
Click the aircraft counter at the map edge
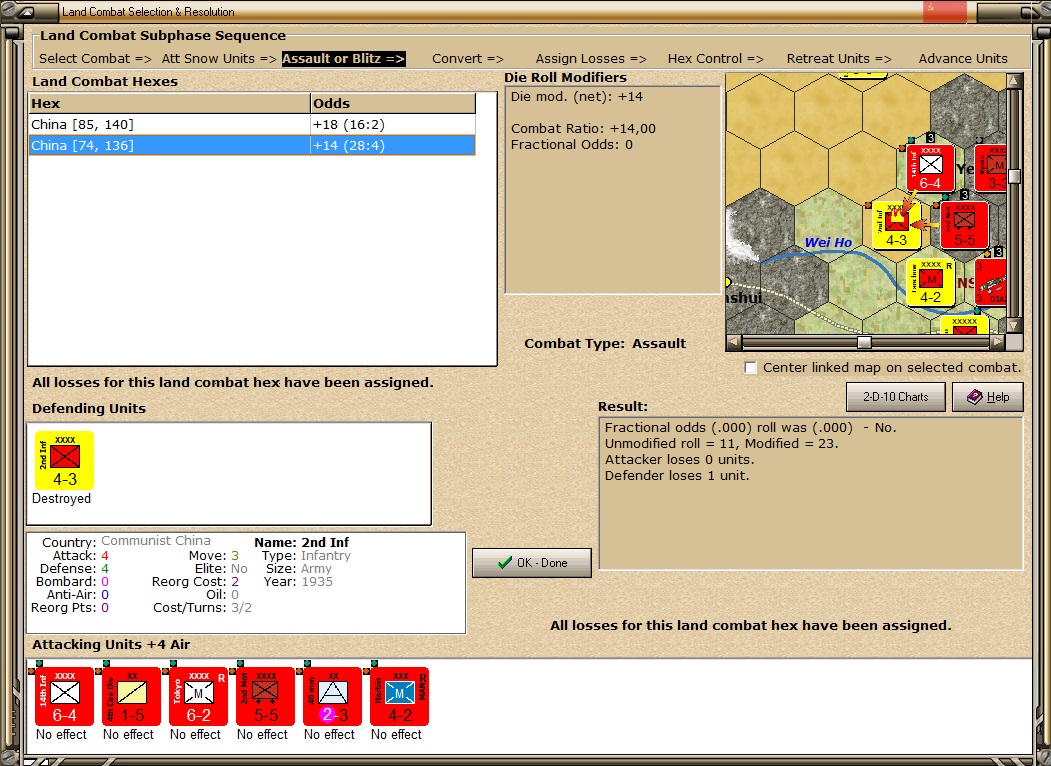coord(991,283)
